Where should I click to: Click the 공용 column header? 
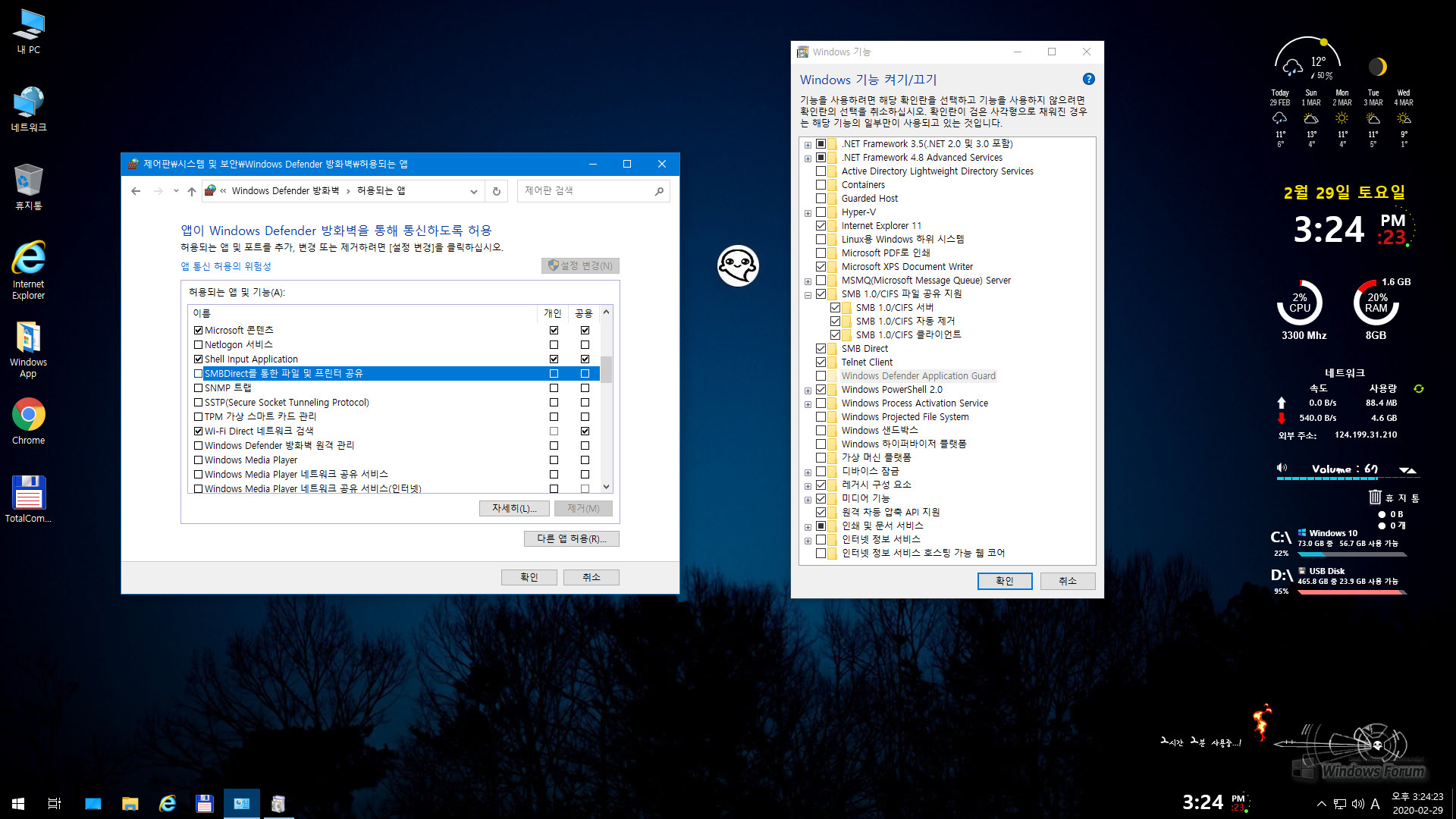pyautogui.click(x=584, y=313)
